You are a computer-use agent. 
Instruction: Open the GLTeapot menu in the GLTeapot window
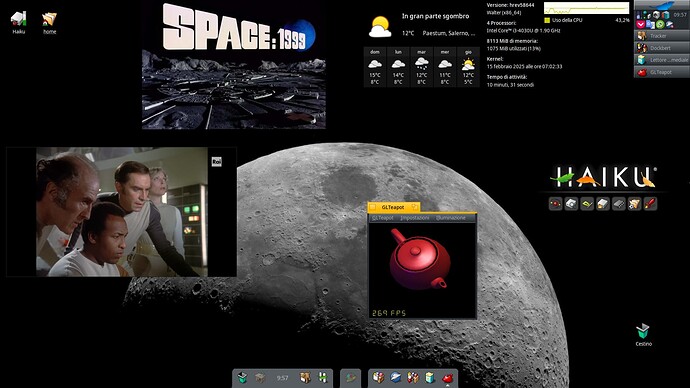click(382, 218)
